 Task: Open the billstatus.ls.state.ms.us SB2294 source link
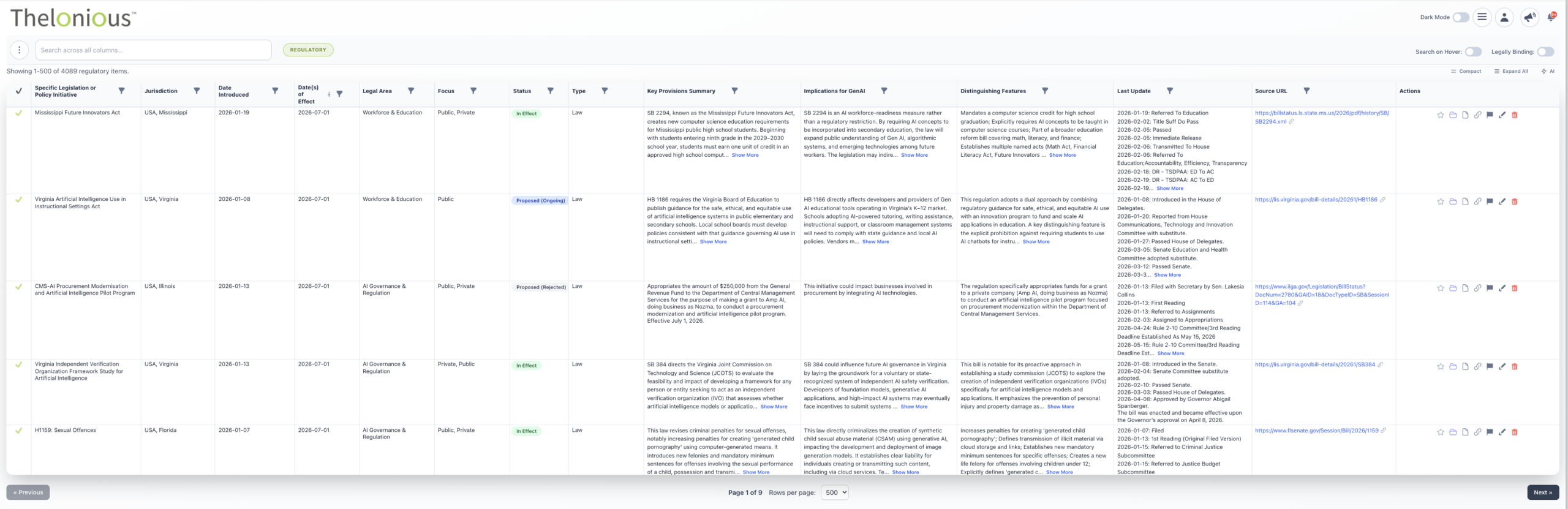point(1322,118)
